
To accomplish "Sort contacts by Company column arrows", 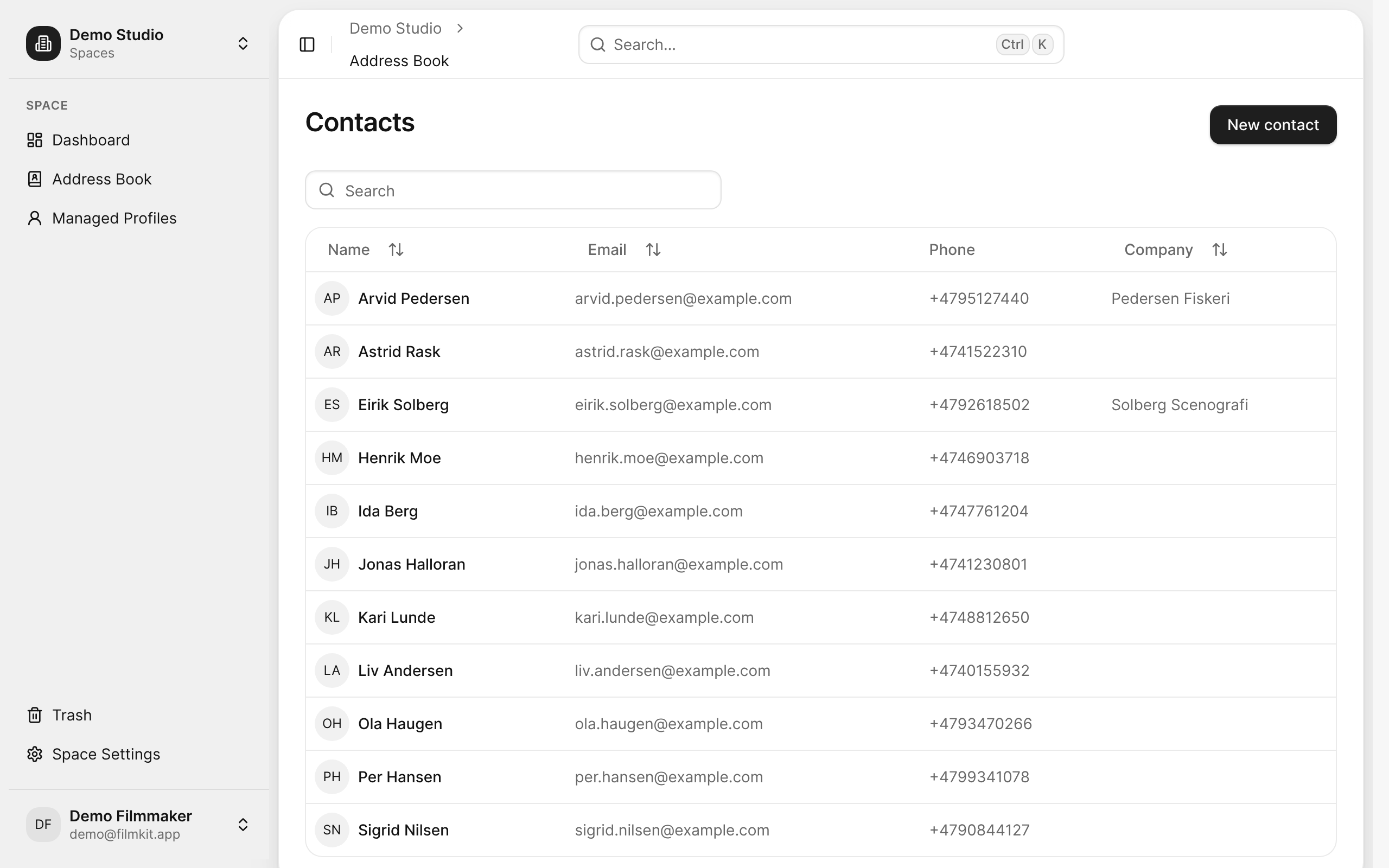I will pyautogui.click(x=1220, y=250).
